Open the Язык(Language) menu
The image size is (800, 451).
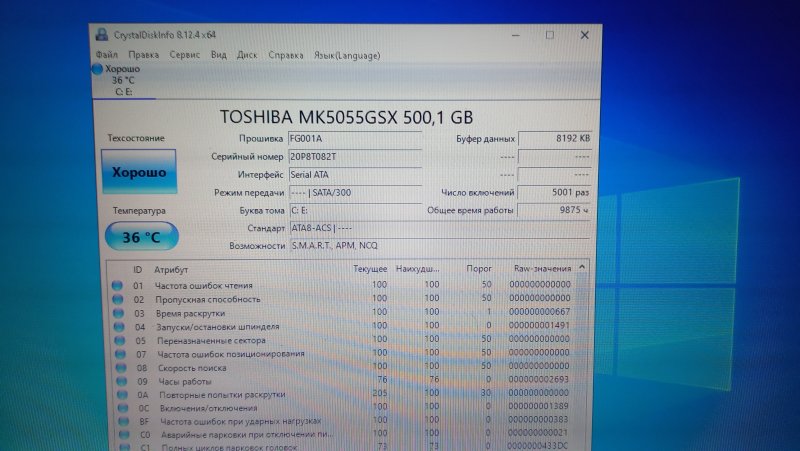click(347, 55)
